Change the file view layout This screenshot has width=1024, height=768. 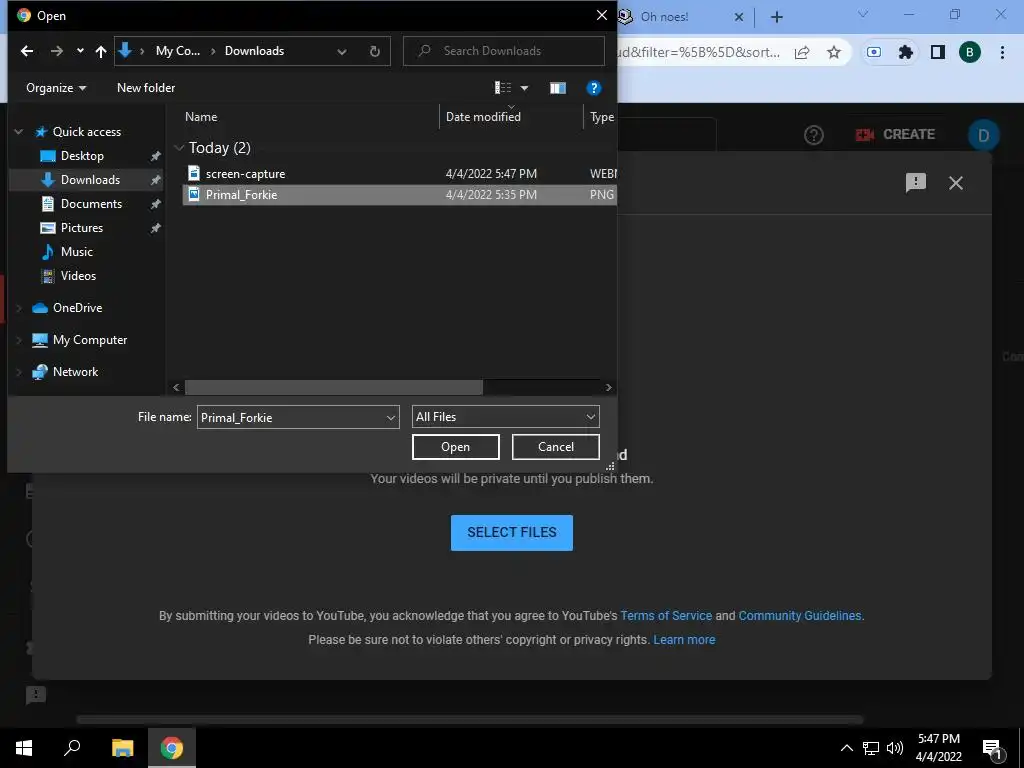(x=502, y=88)
